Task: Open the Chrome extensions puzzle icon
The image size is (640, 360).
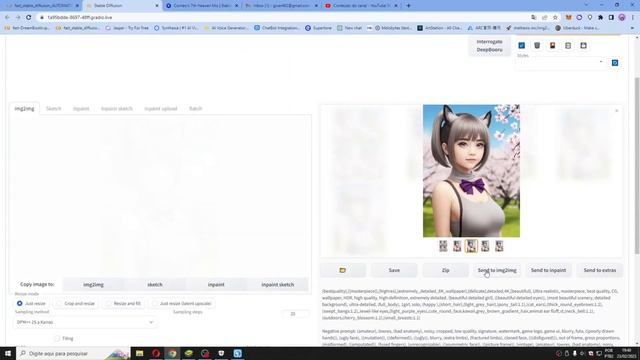Action: click(x=600, y=18)
